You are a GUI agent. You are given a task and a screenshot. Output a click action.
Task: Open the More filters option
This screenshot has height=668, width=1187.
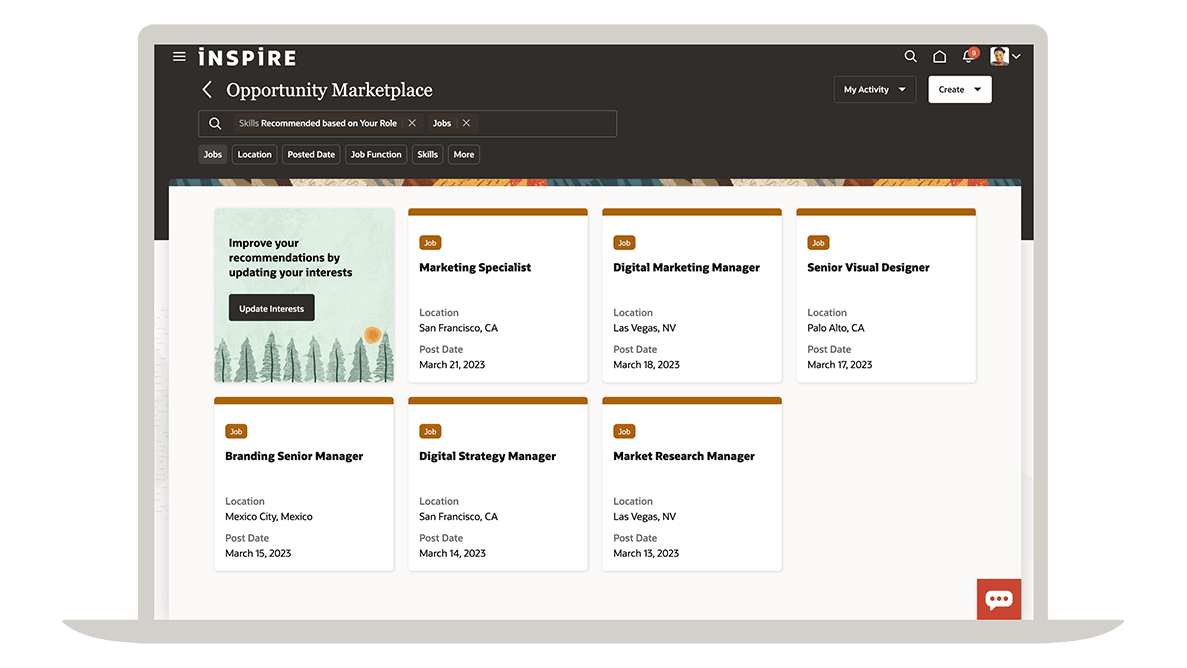(463, 154)
